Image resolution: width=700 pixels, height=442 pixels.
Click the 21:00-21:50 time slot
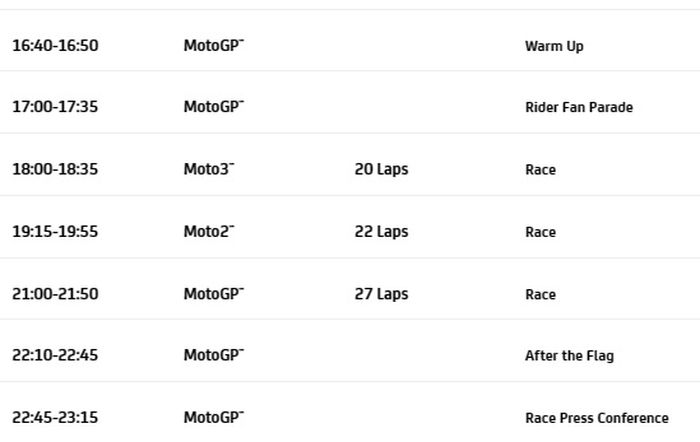point(55,294)
